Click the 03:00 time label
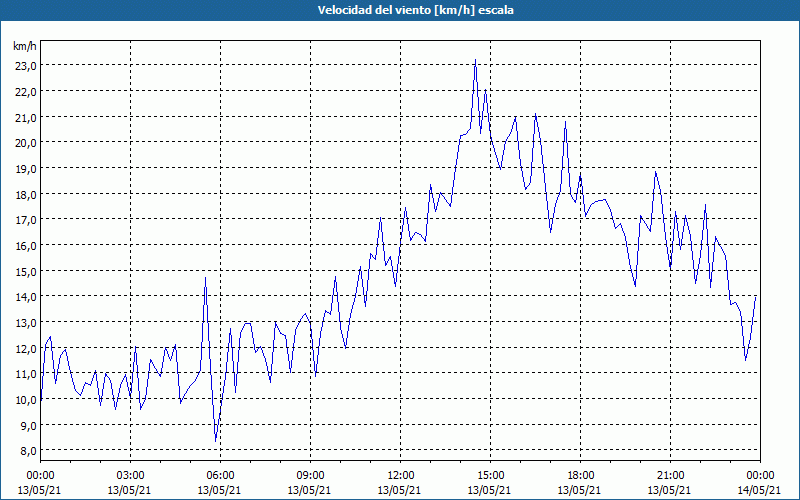The height and width of the screenshot is (500, 800). [130, 476]
